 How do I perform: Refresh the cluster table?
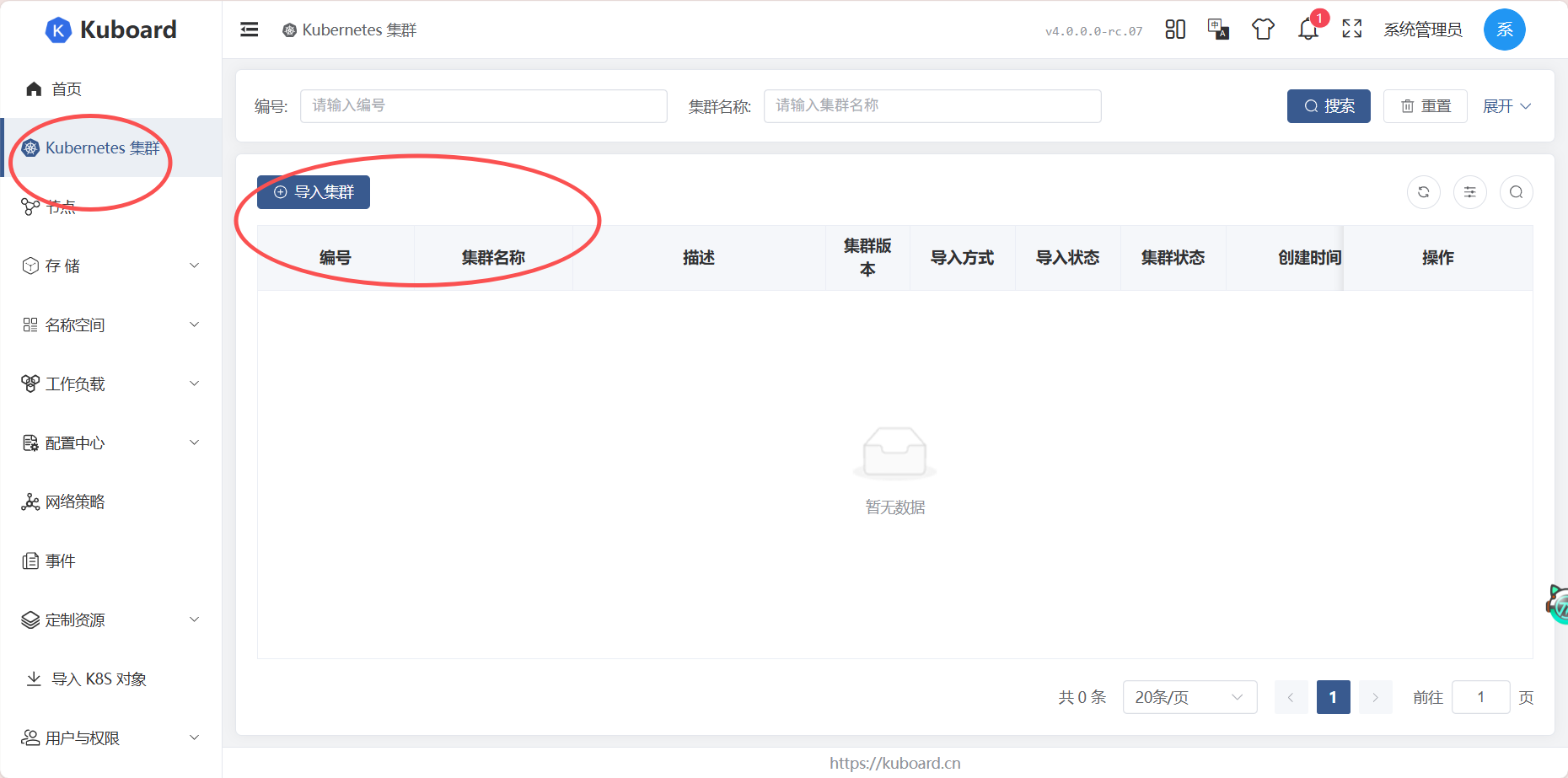(x=1424, y=192)
